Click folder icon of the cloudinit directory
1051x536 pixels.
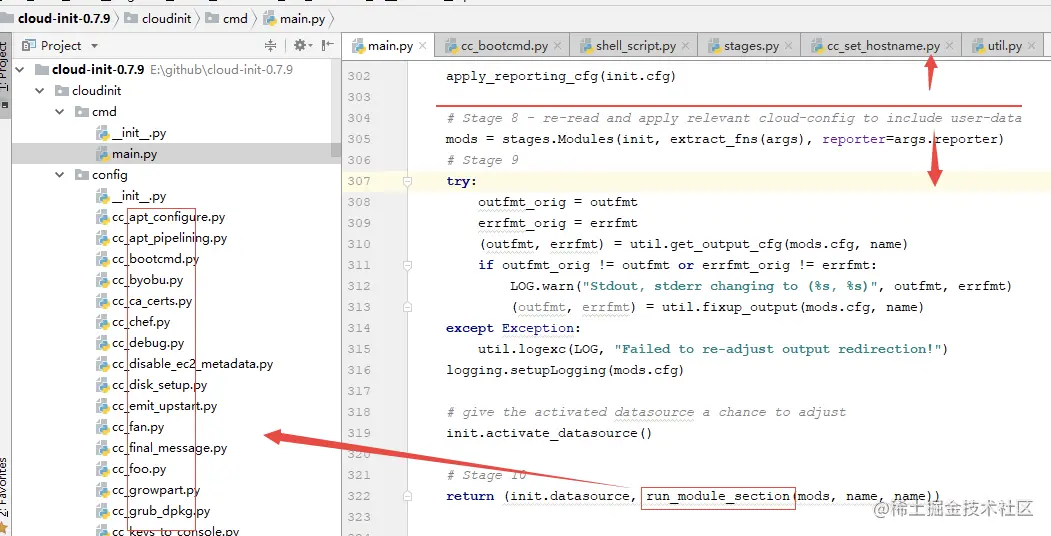62,90
